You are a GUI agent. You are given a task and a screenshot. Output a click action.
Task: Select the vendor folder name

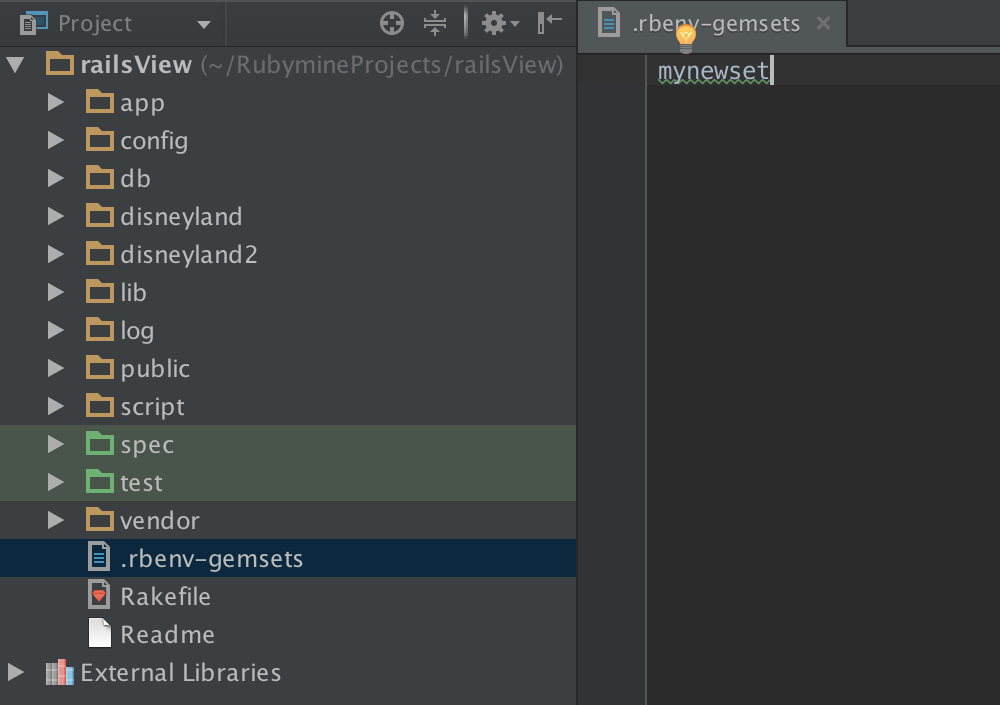point(159,521)
